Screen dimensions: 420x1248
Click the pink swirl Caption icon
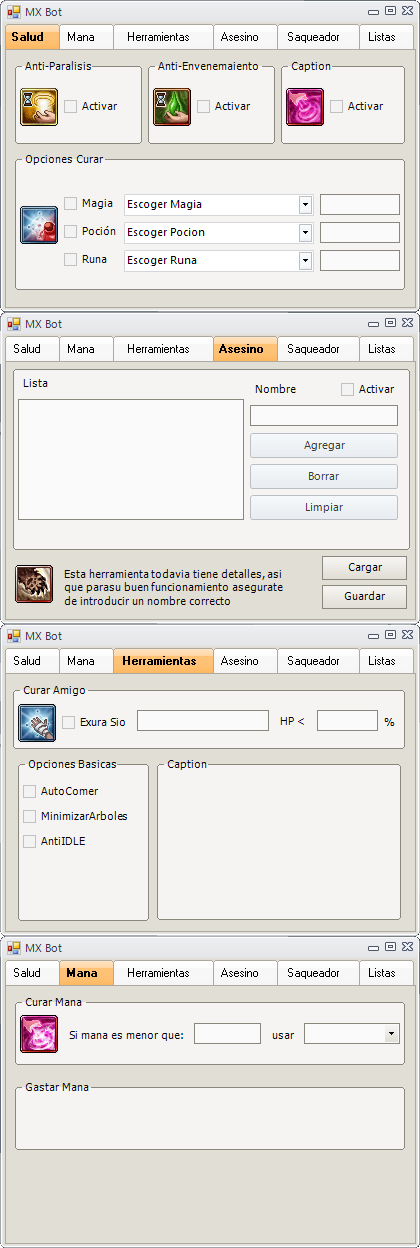coord(305,106)
